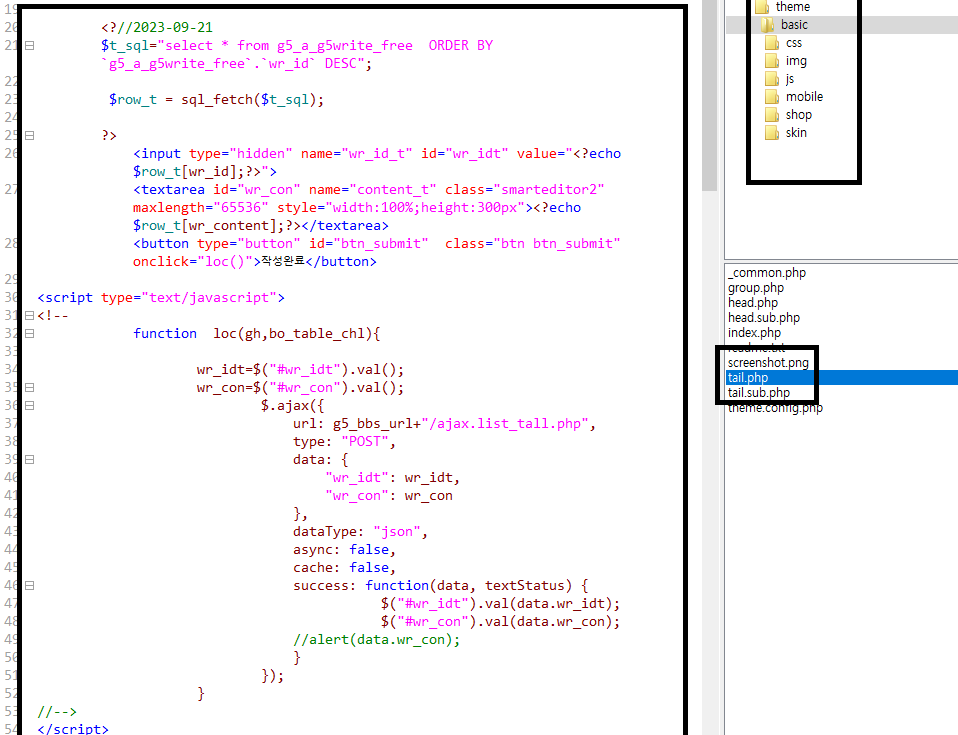The height and width of the screenshot is (735, 958).
Task: Open the css folder icon
Action: point(771,43)
